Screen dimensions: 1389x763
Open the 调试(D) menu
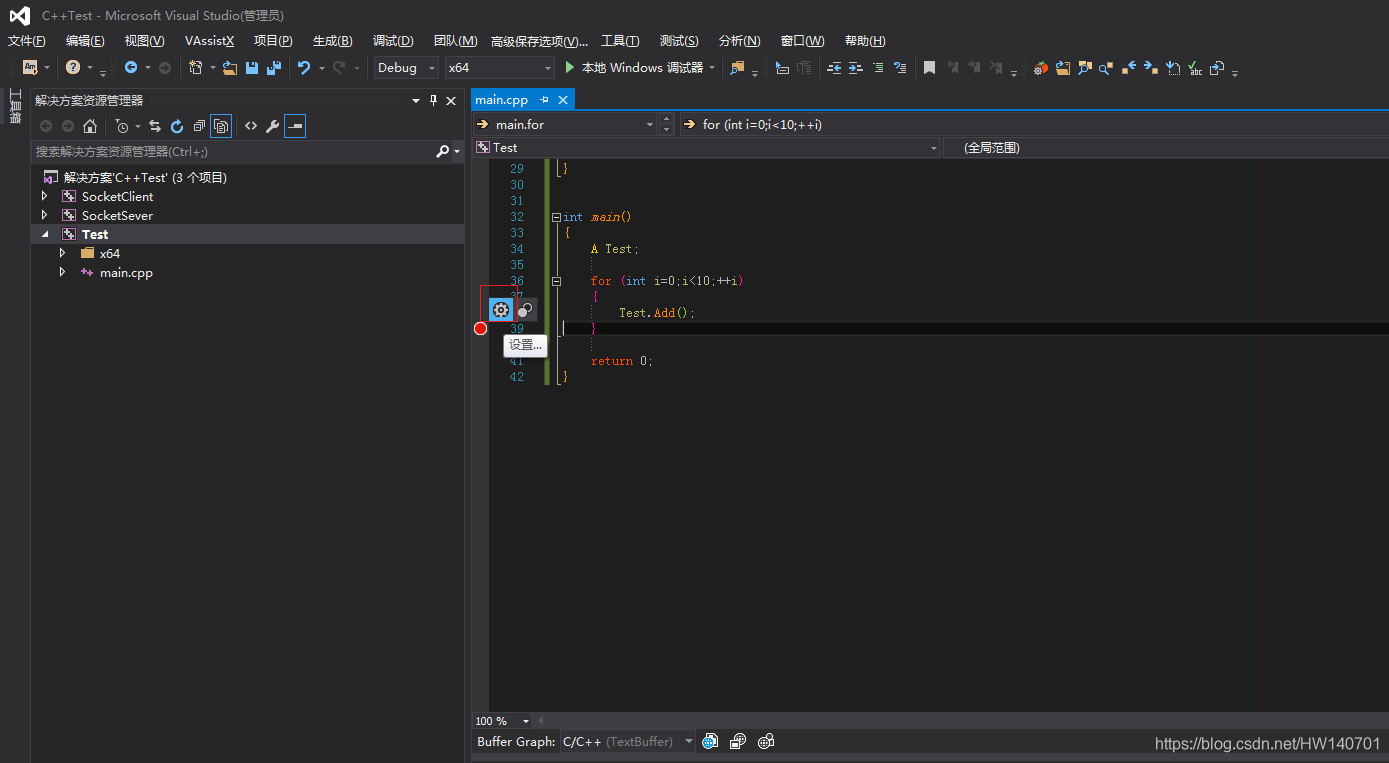(393, 41)
